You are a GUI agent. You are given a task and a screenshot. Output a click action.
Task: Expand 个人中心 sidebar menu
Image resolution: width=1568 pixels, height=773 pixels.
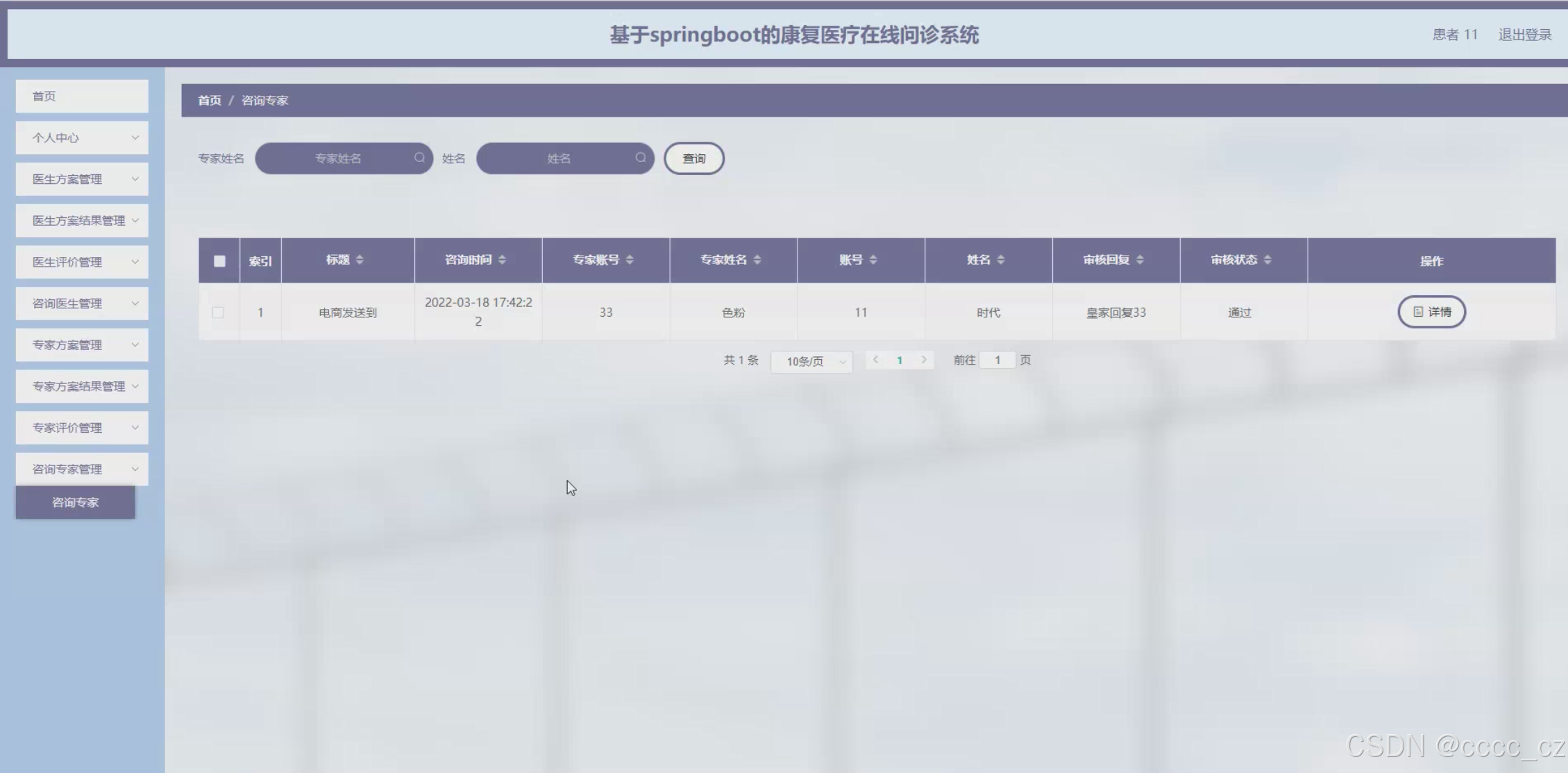pyautogui.click(x=82, y=138)
